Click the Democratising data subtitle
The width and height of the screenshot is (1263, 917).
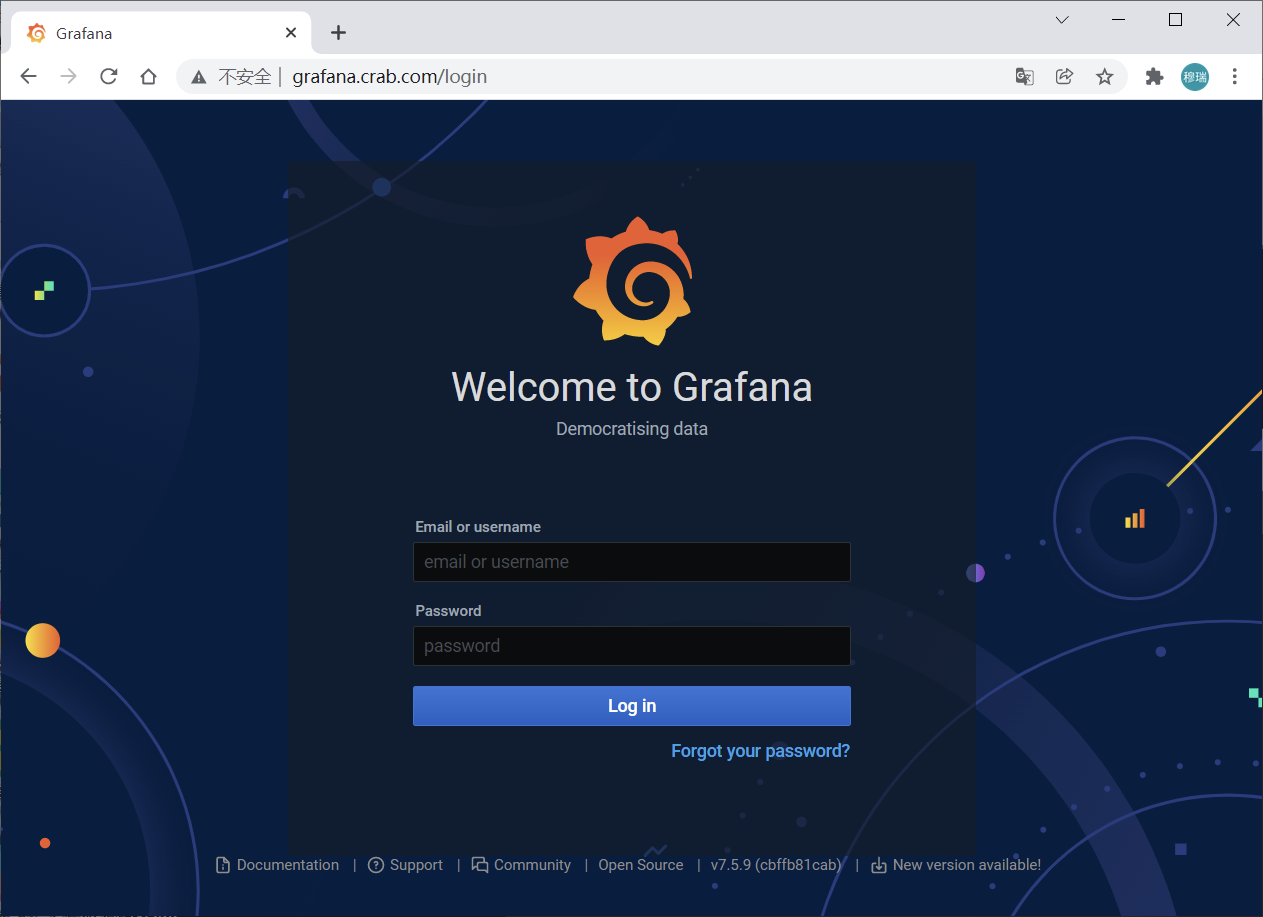click(x=632, y=429)
